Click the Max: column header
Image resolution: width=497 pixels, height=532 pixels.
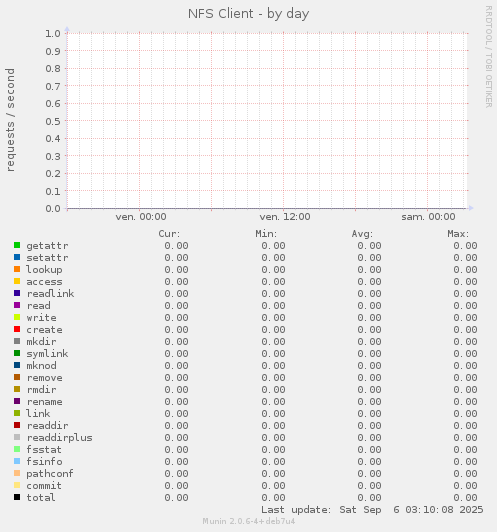pyautogui.click(x=458, y=234)
